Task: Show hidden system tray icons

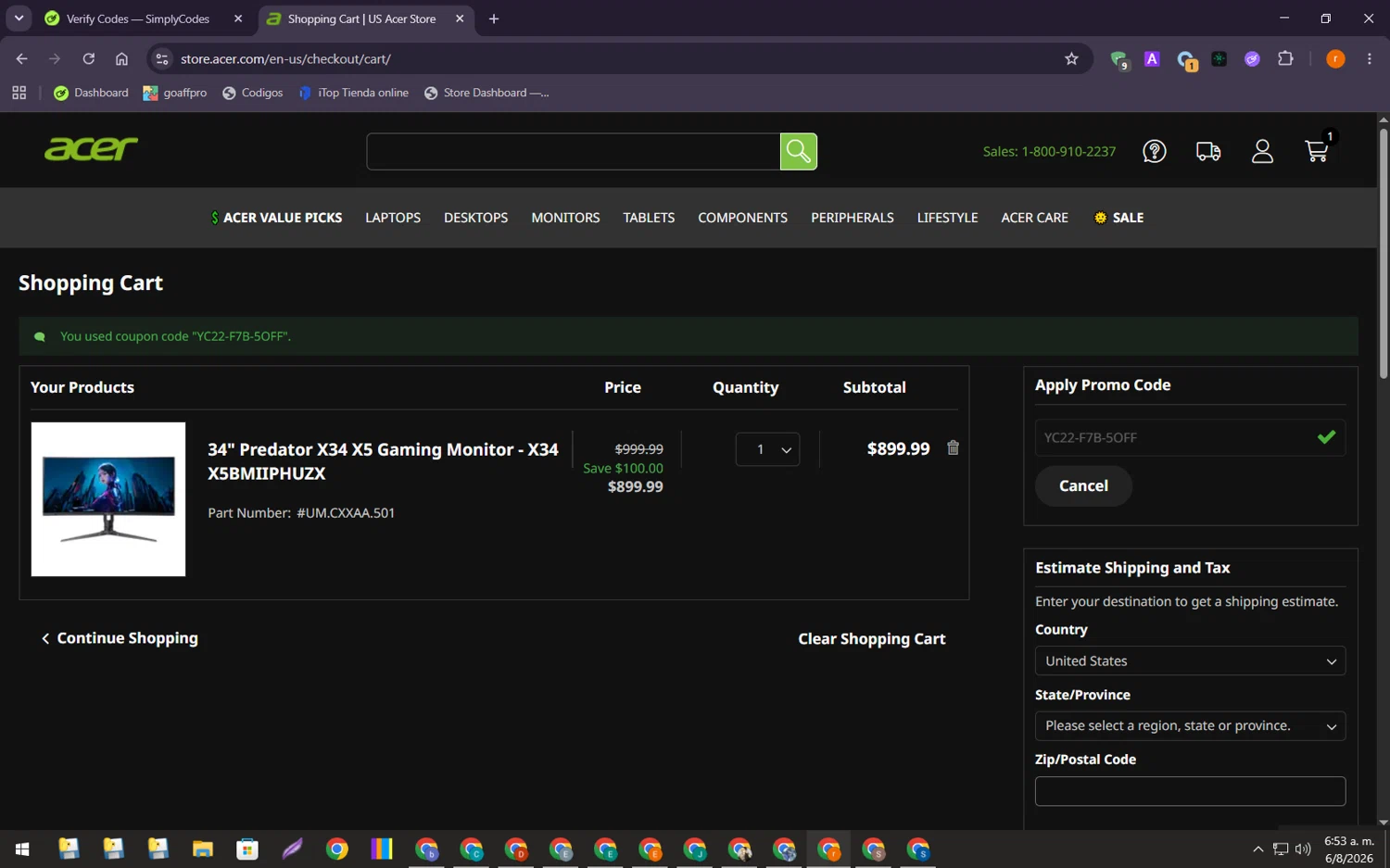Action: coord(1257,849)
